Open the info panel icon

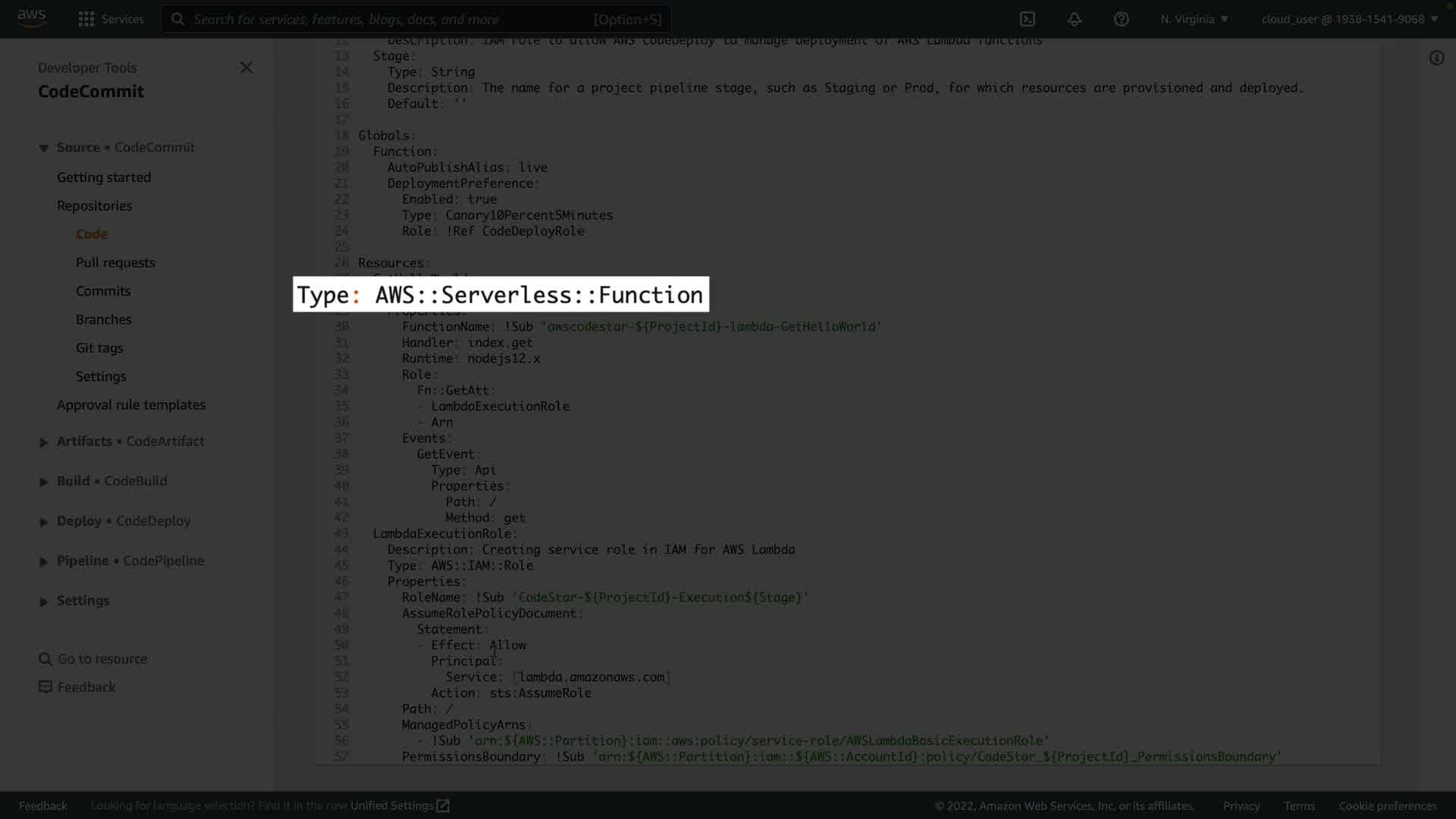[x=1436, y=58]
